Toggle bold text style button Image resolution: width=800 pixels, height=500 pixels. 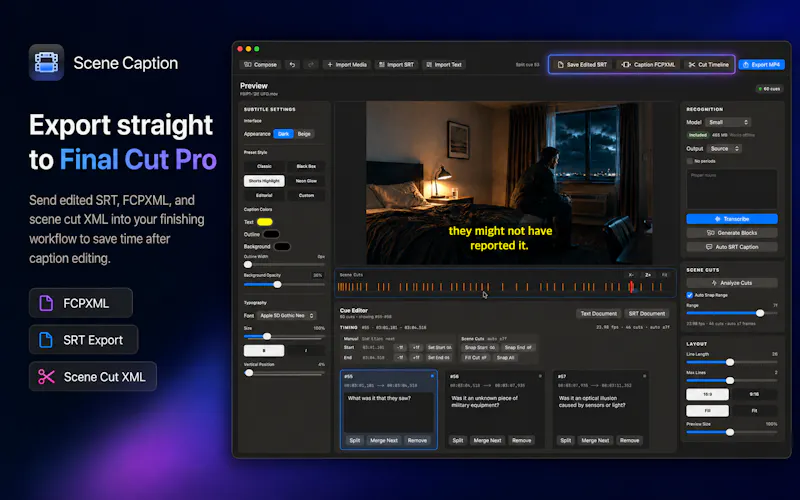(264, 351)
